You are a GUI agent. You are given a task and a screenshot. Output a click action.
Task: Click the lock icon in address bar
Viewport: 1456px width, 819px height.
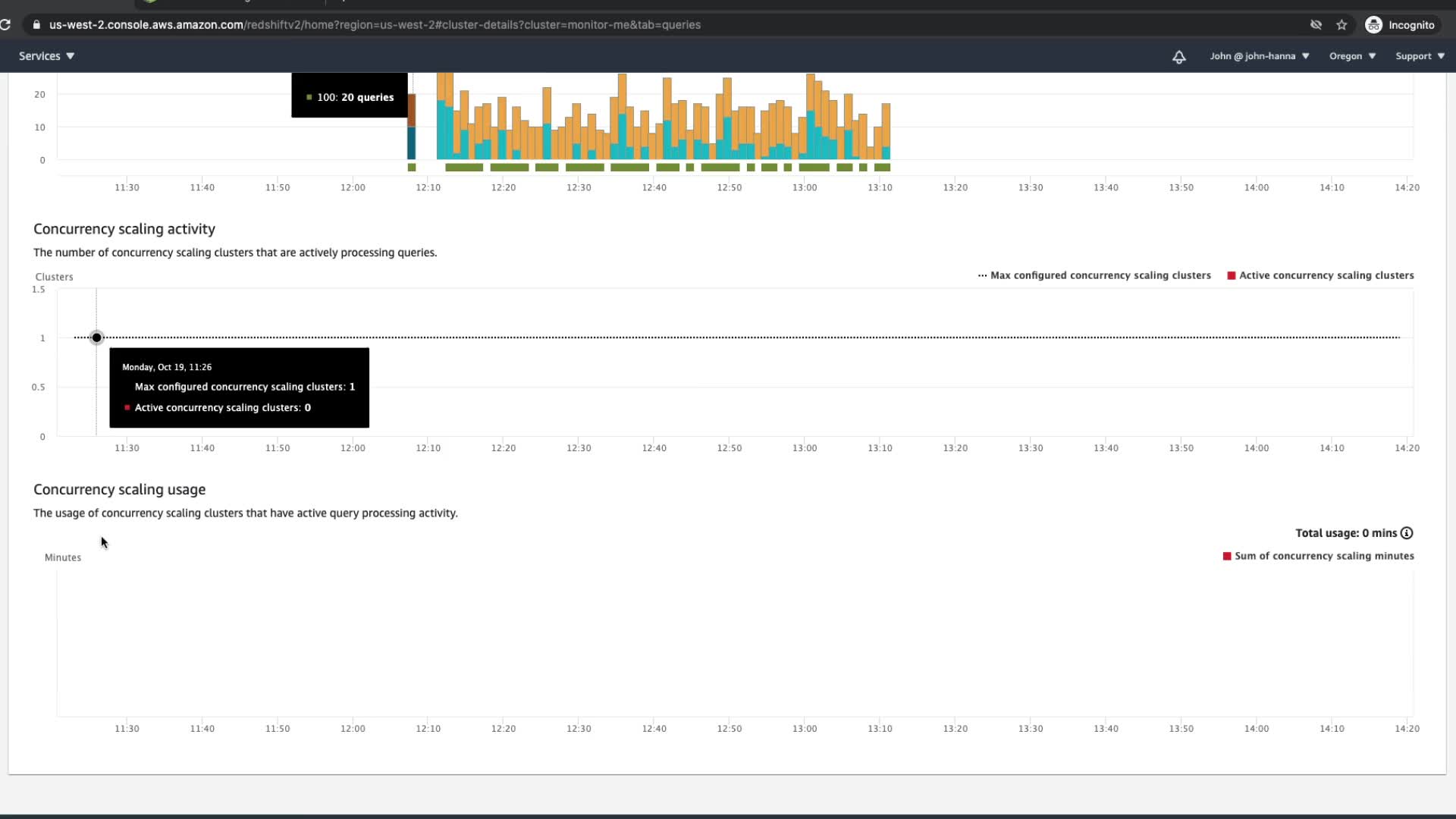pos(36,25)
